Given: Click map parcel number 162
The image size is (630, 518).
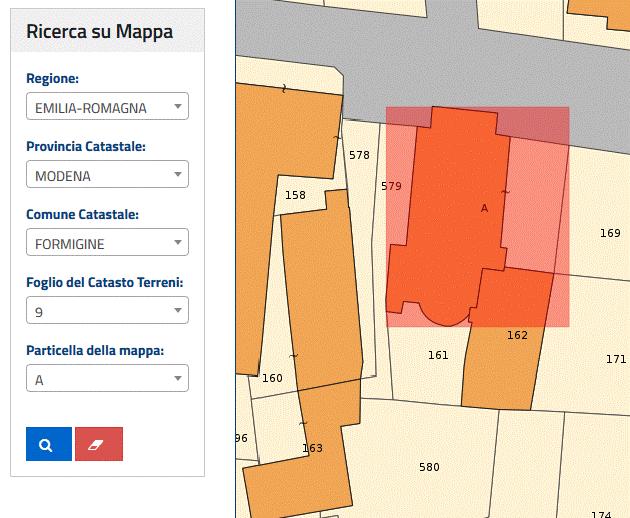Looking at the screenshot, I should click(x=517, y=335).
